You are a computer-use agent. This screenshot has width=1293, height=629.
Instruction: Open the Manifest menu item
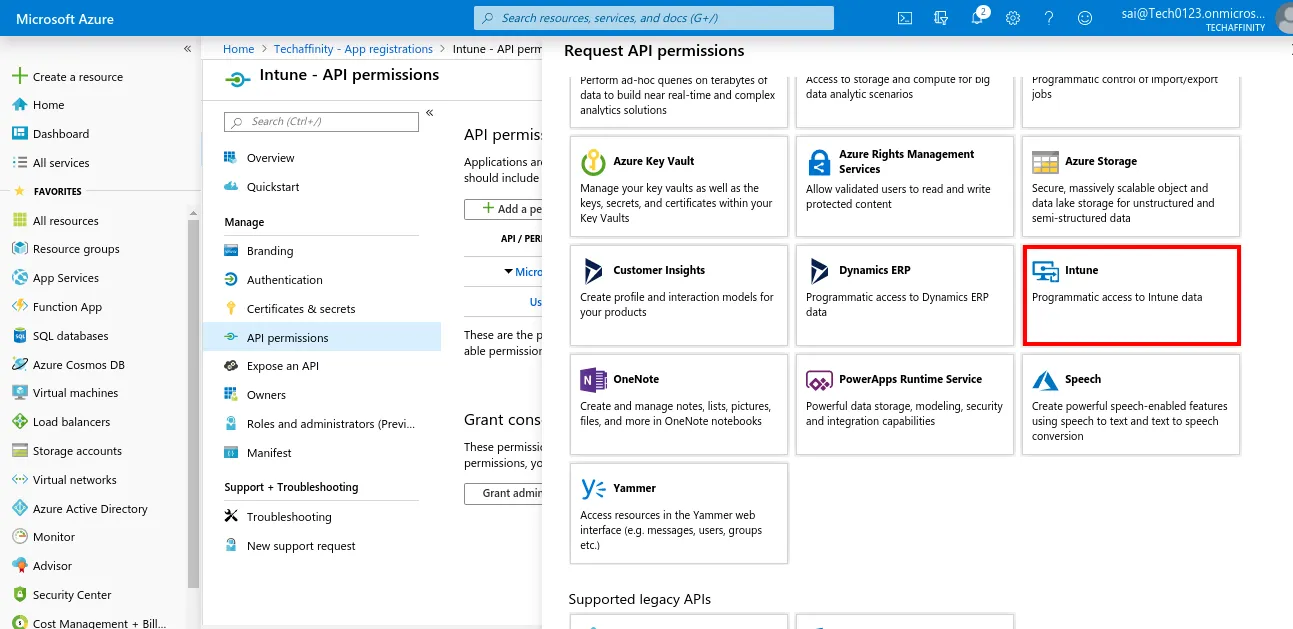coord(258,453)
